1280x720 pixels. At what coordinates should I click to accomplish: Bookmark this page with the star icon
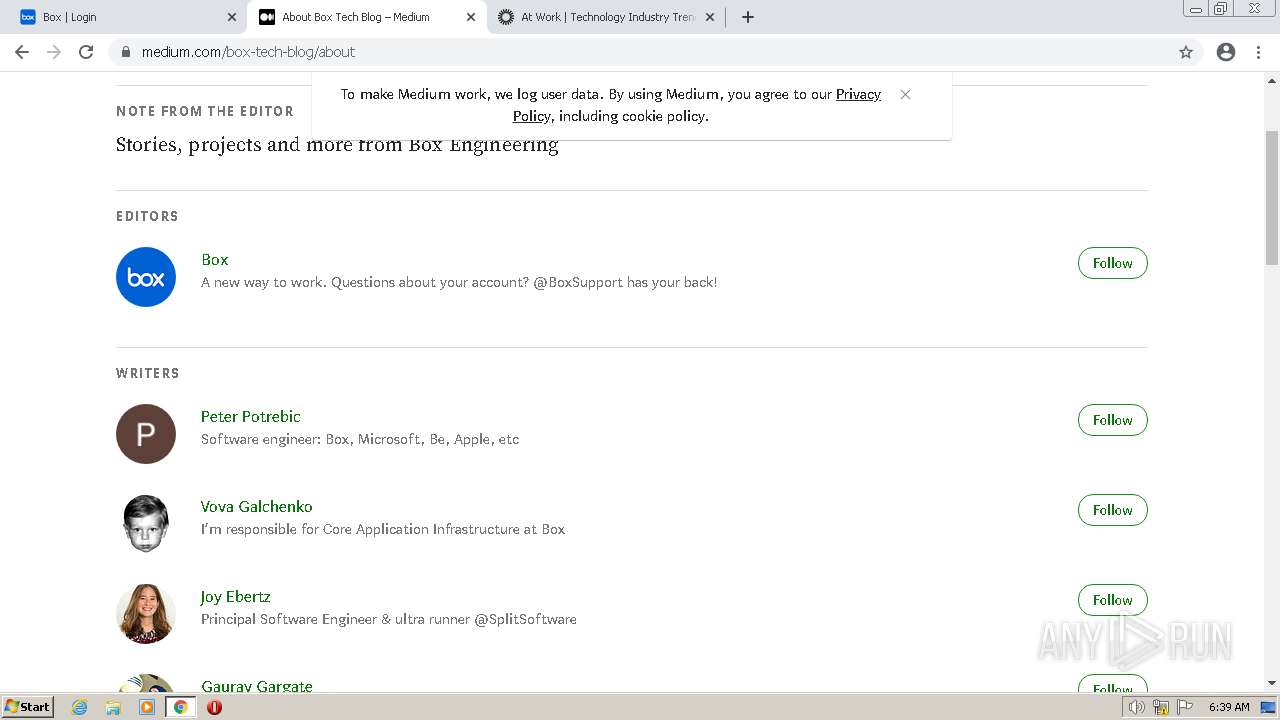click(x=1186, y=52)
